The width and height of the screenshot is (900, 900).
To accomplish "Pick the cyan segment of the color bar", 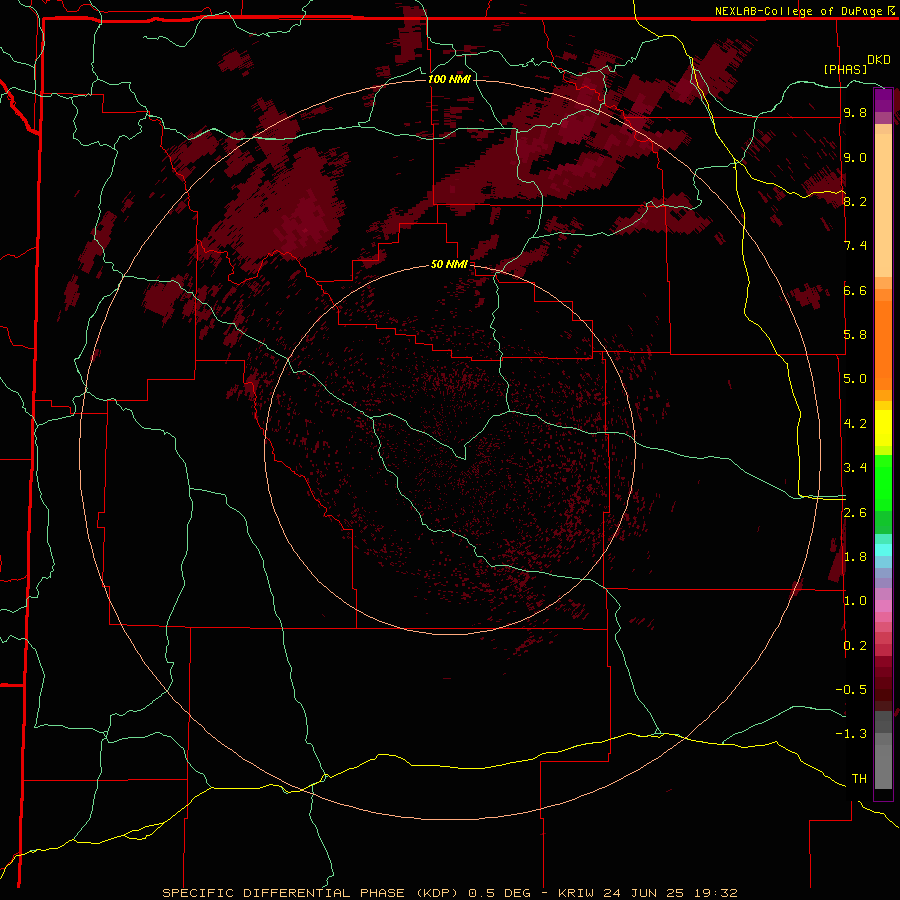I will [x=883, y=550].
